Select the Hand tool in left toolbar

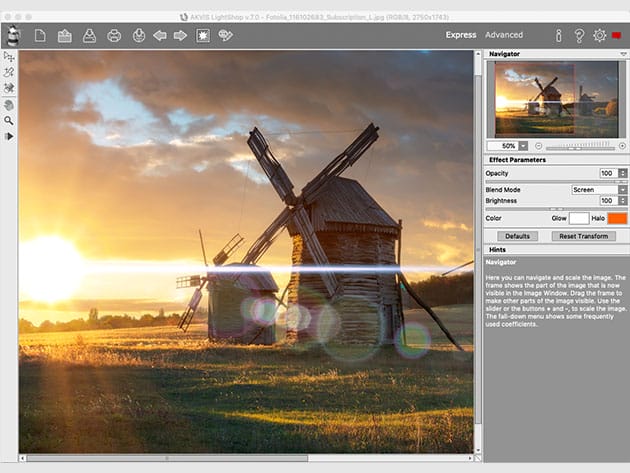coord(9,104)
